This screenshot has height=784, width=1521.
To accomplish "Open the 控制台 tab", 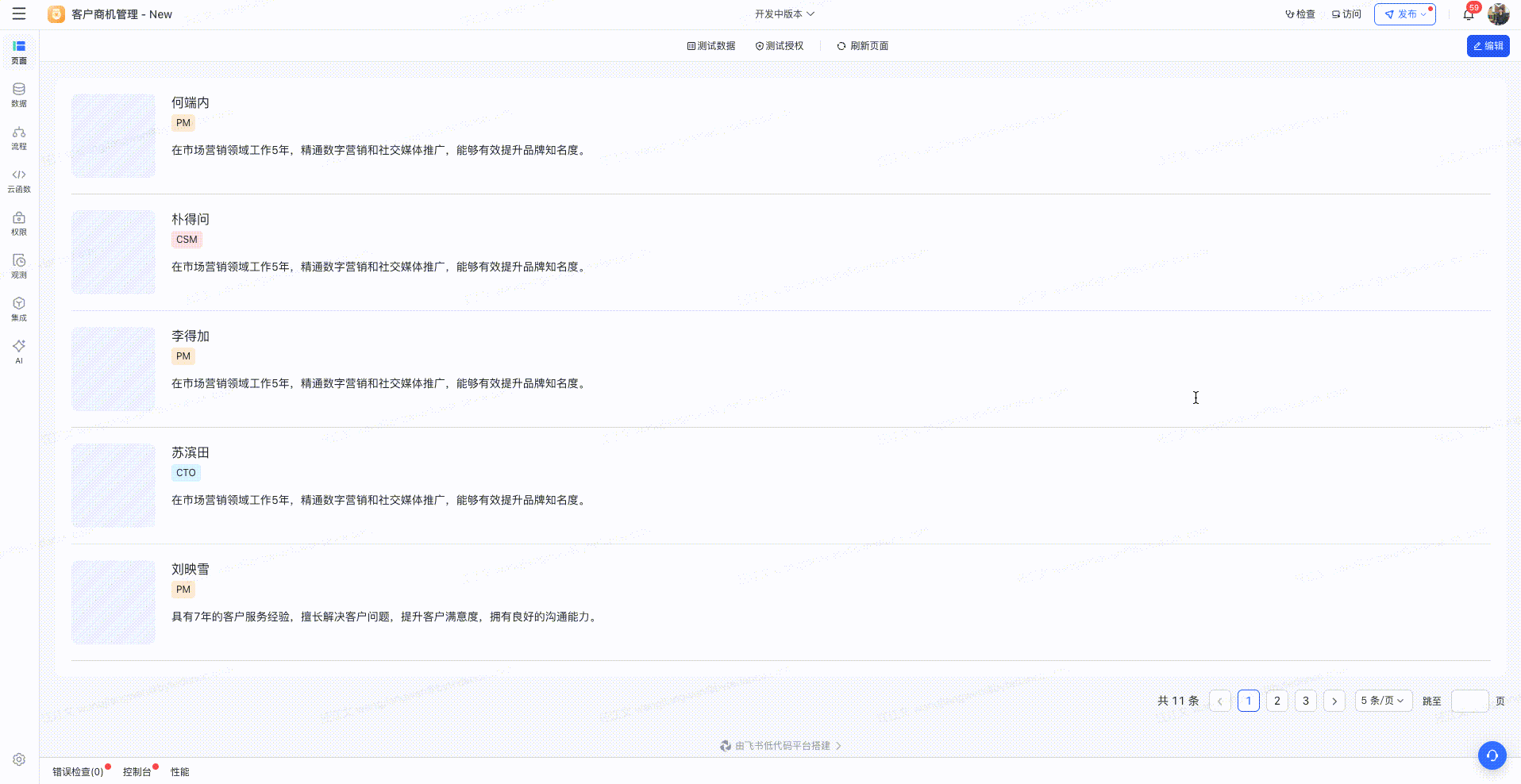I will coord(137,772).
